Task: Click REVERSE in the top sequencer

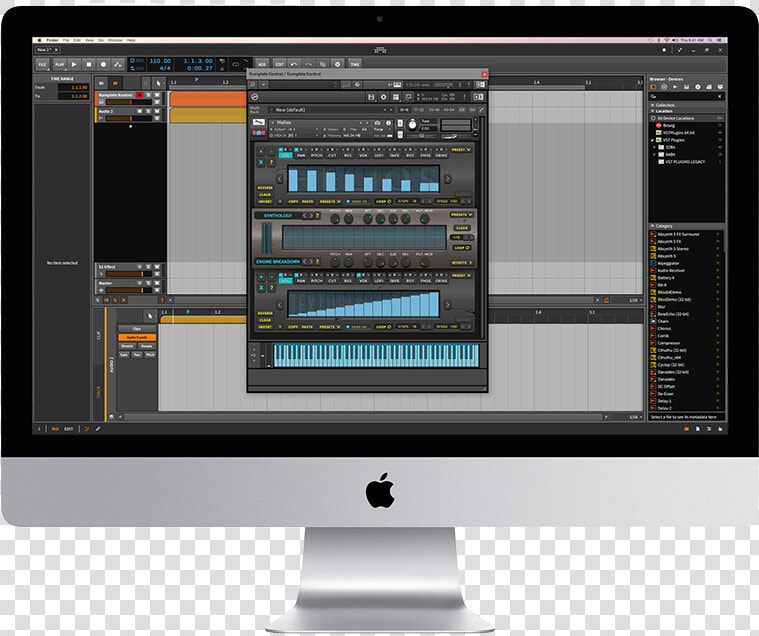Action: point(265,188)
